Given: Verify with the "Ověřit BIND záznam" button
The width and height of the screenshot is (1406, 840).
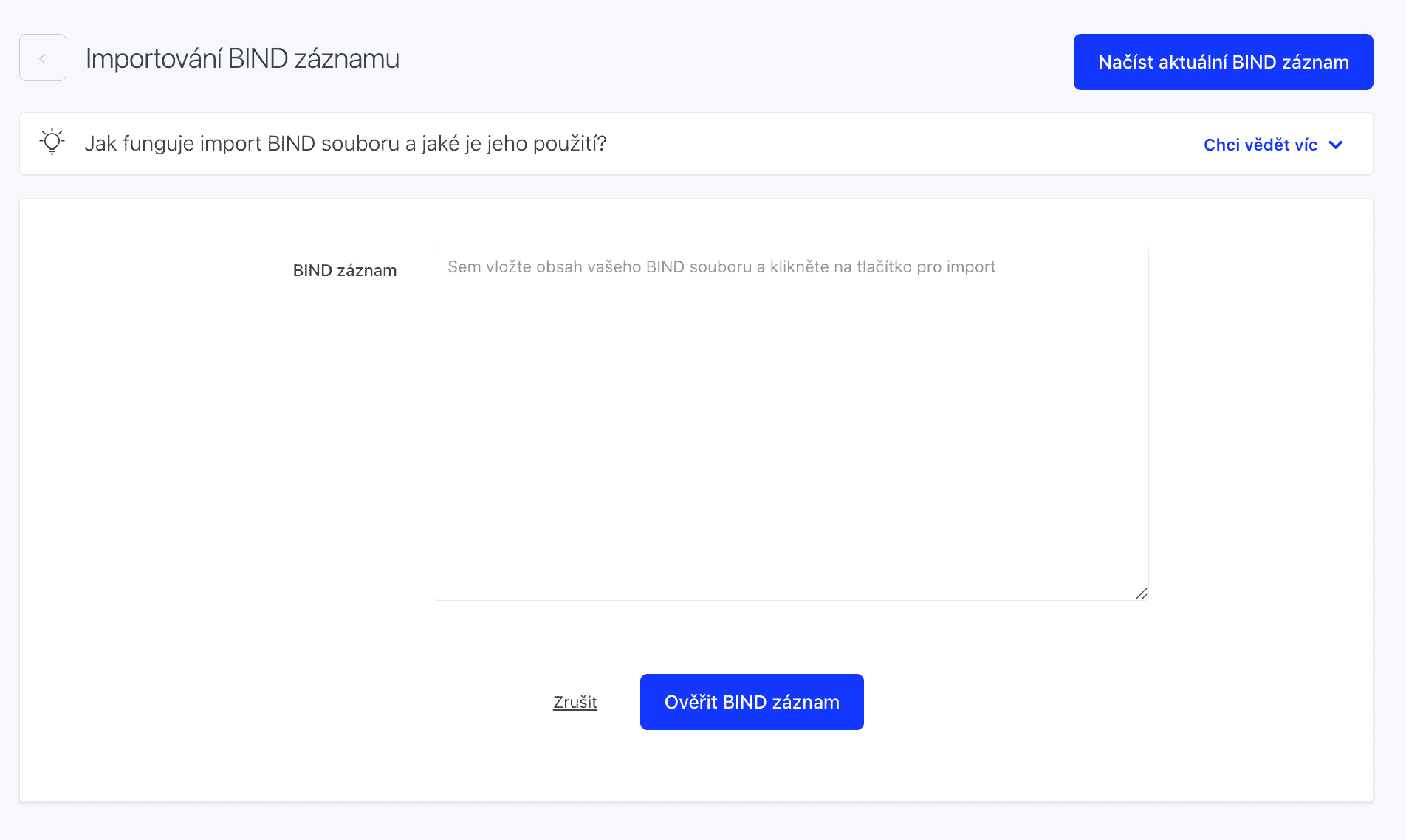Looking at the screenshot, I should (752, 702).
